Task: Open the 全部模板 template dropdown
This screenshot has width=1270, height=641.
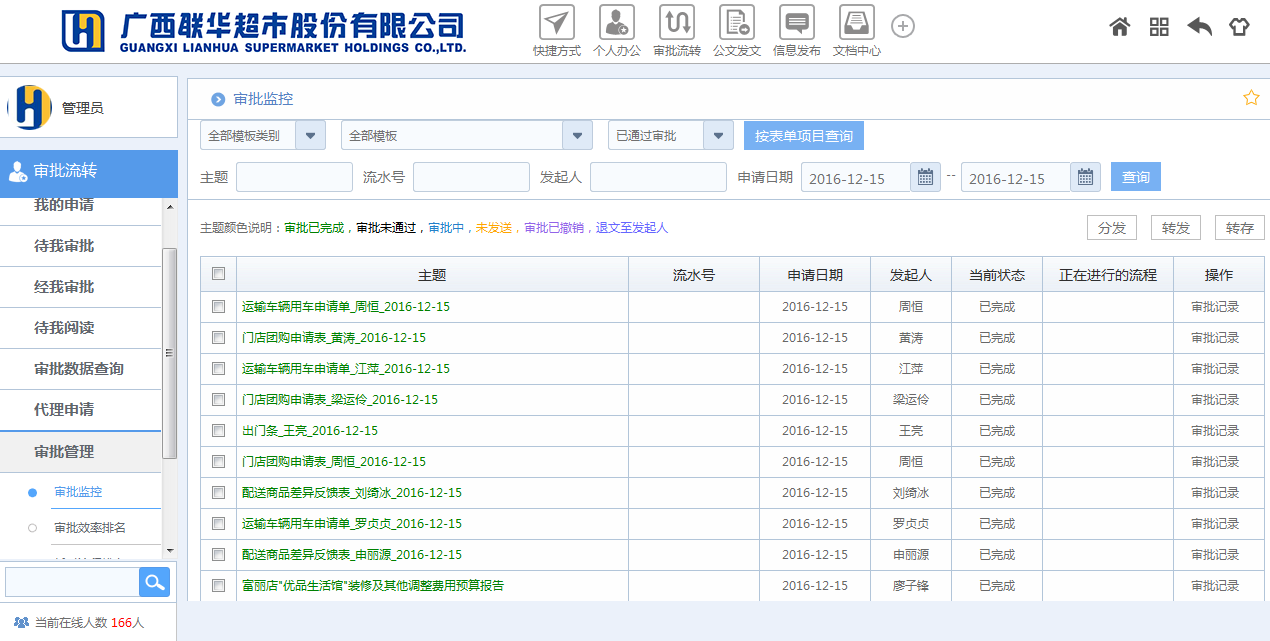Action: coord(577,135)
